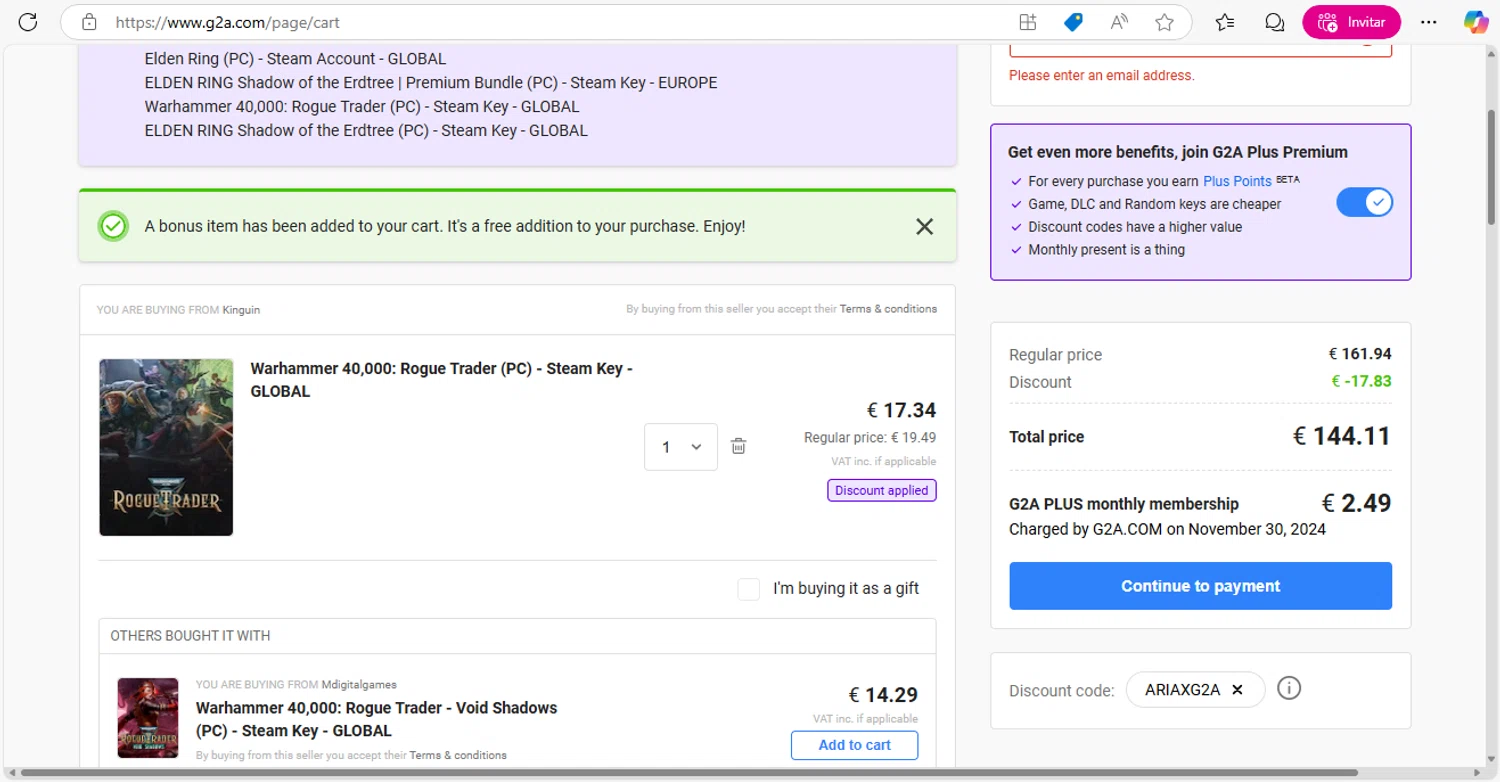Add Void Shadows to cart

(854, 745)
